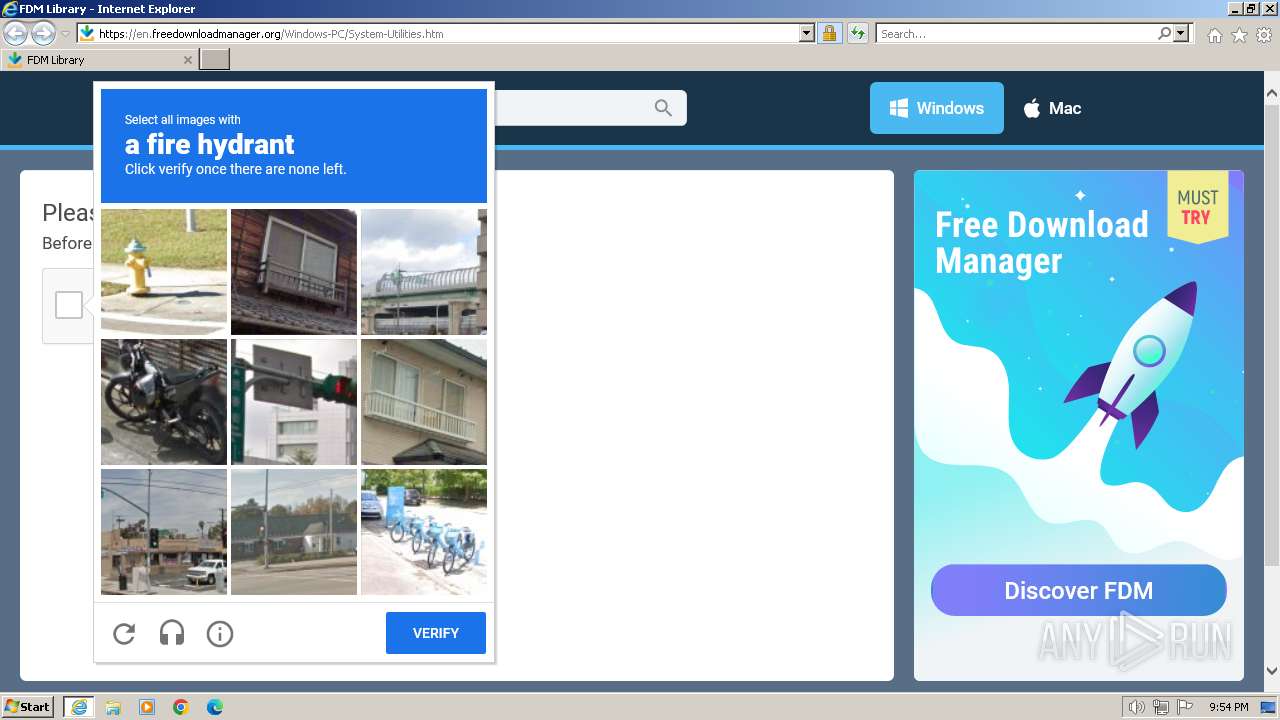Click the network tray icon

pyautogui.click(x=1161, y=707)
